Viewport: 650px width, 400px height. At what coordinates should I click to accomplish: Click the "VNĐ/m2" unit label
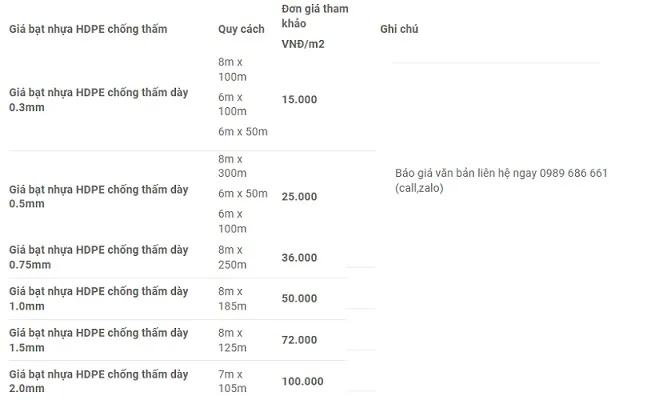(x=303, y=44)
